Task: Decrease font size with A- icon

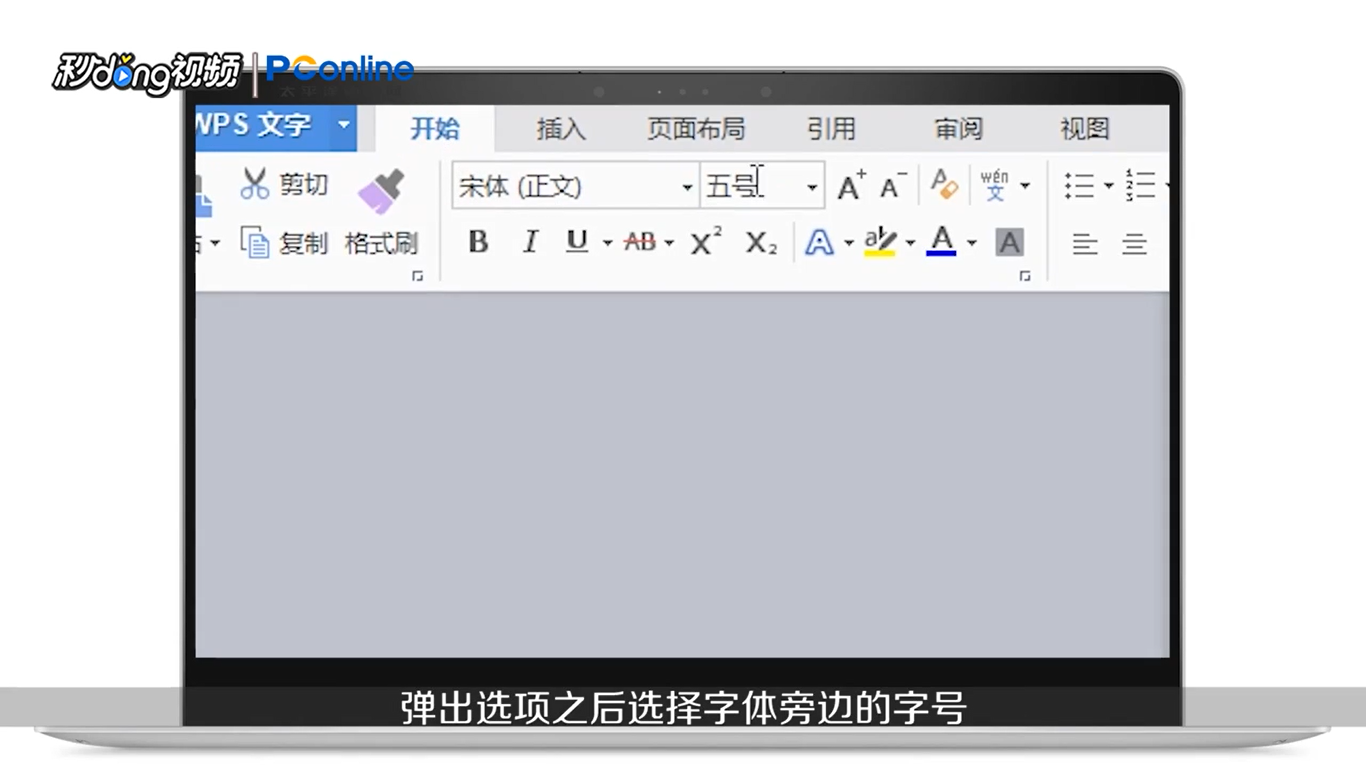Action: [893, 185]
